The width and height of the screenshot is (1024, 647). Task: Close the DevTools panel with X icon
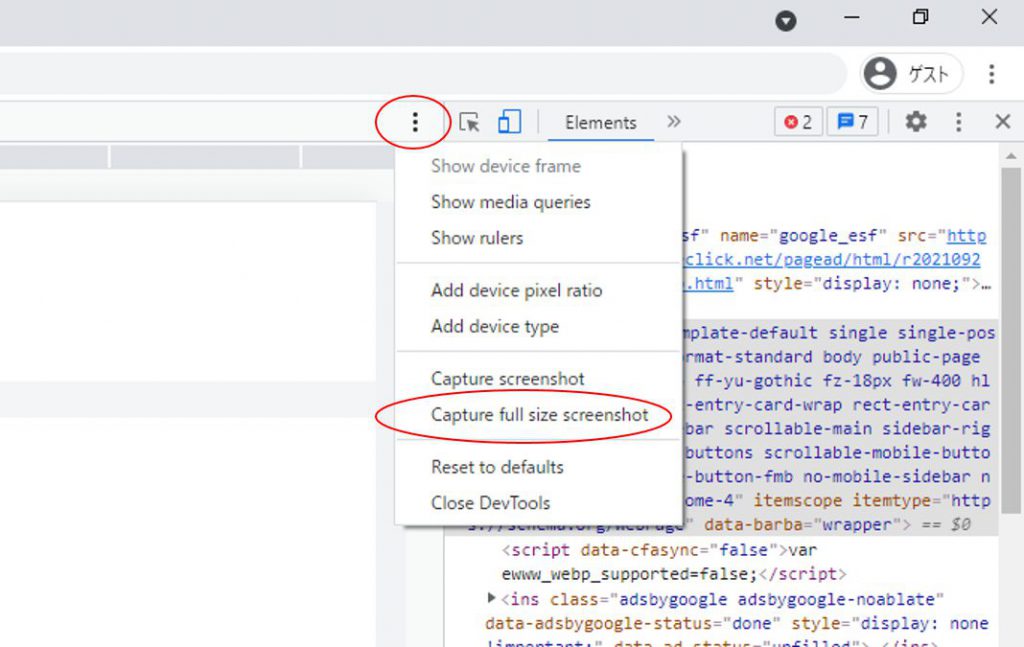pyautogui.click(x=1002, y=122)
